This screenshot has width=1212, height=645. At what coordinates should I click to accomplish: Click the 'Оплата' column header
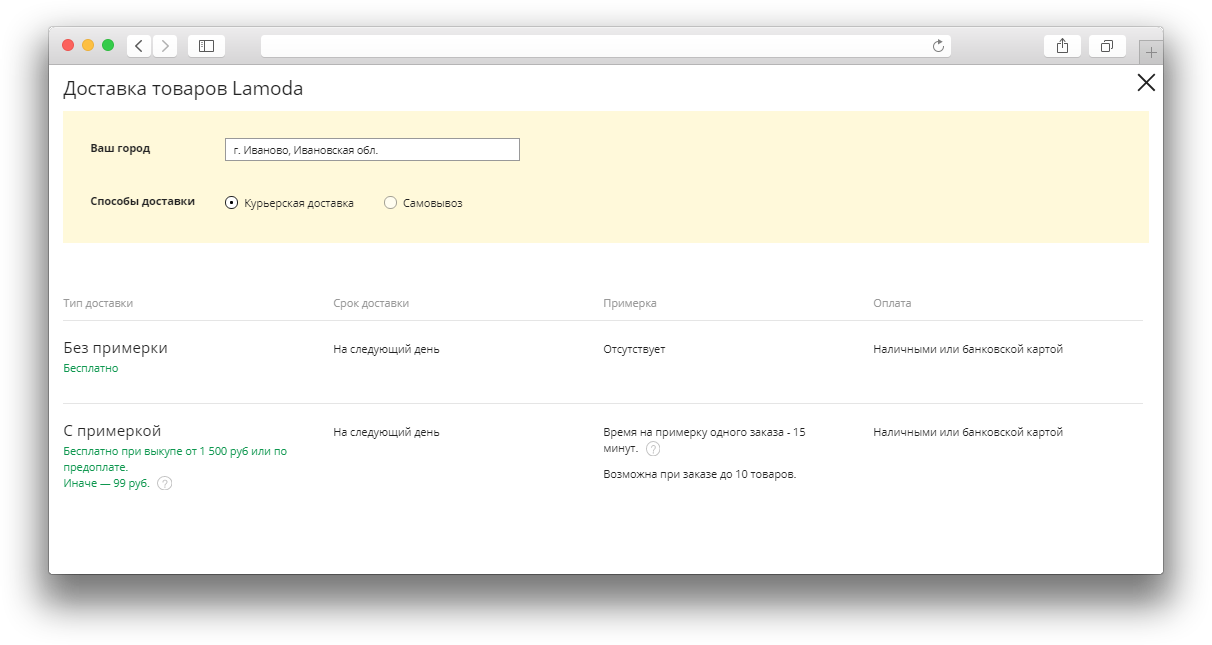(x=892, y=303)
